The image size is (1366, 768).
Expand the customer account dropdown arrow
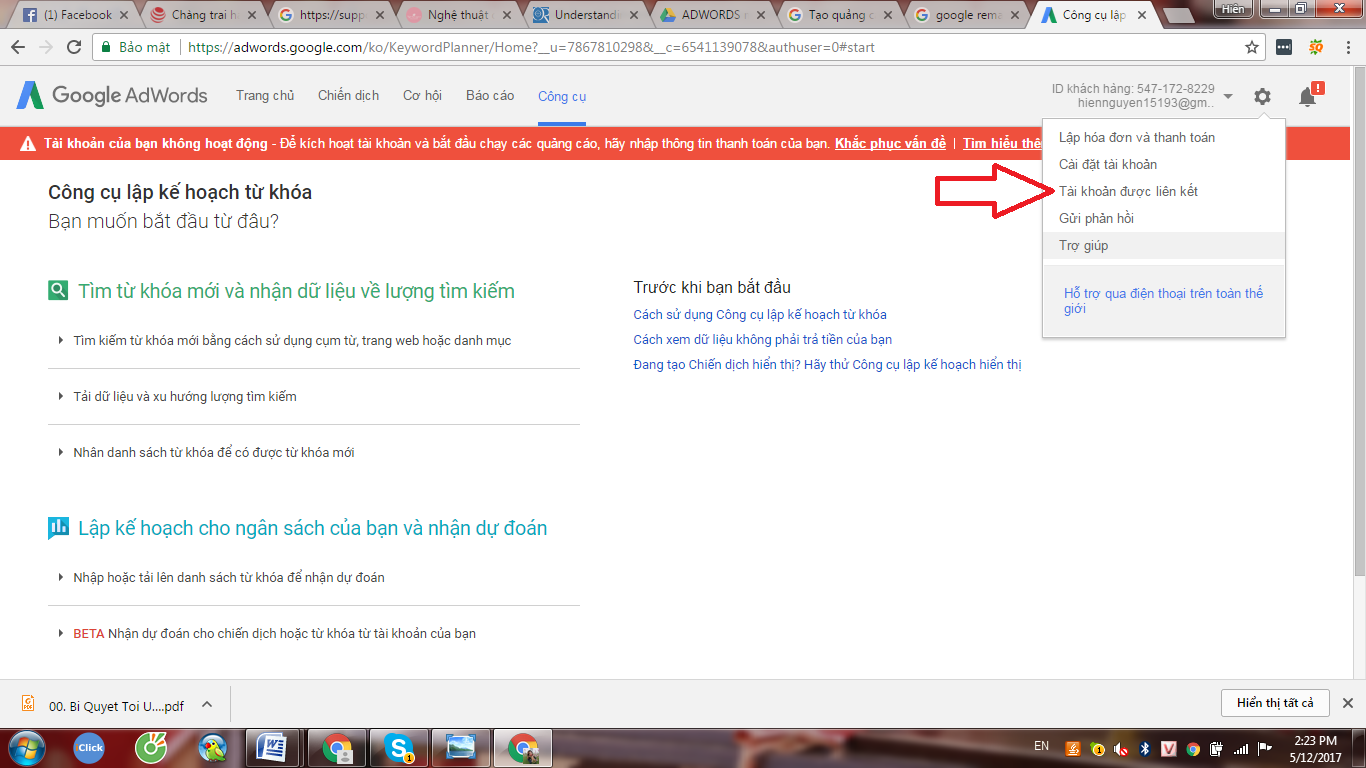coord(1228,96)
